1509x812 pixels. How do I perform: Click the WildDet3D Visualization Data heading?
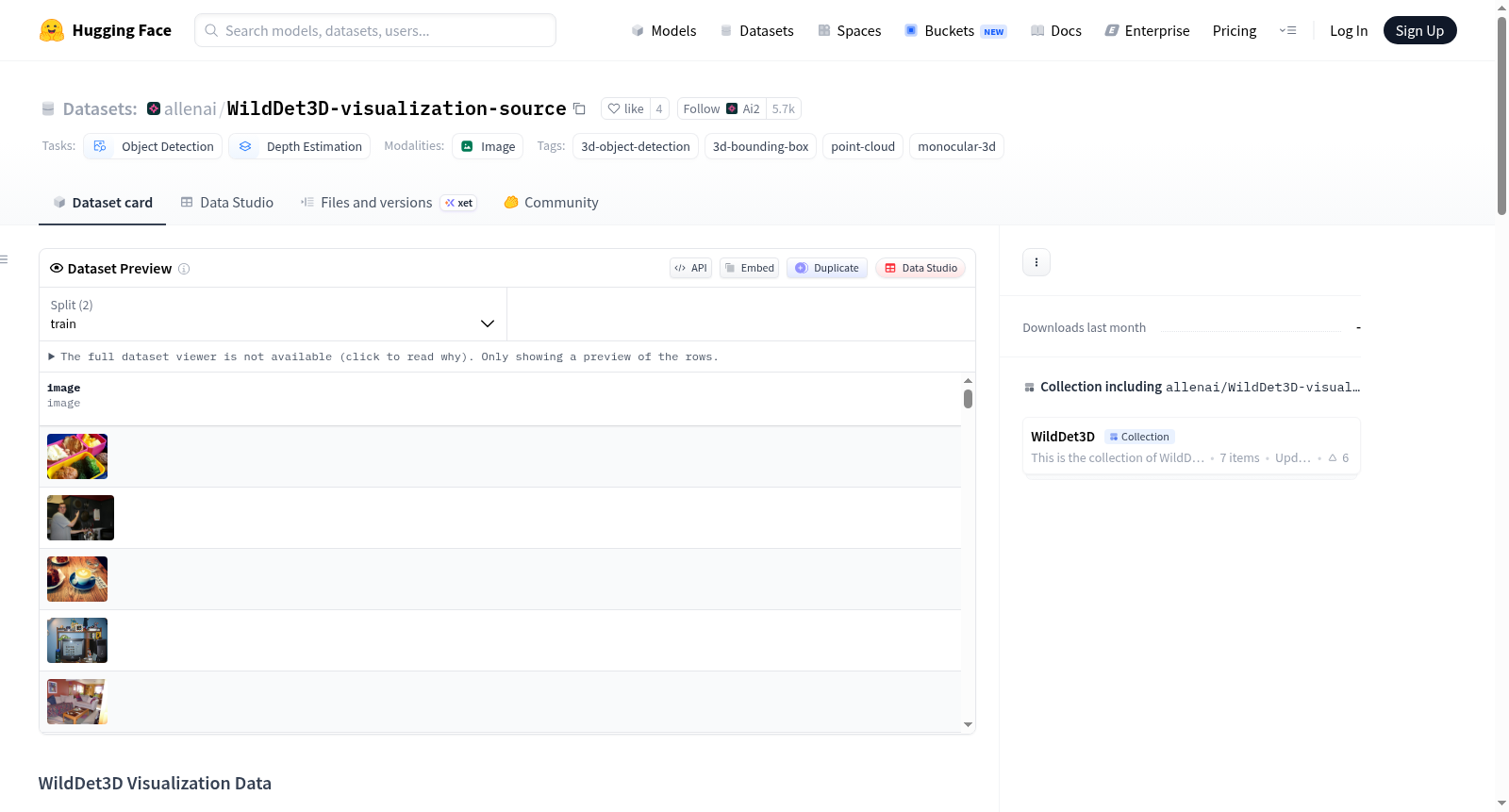point(155,784)
